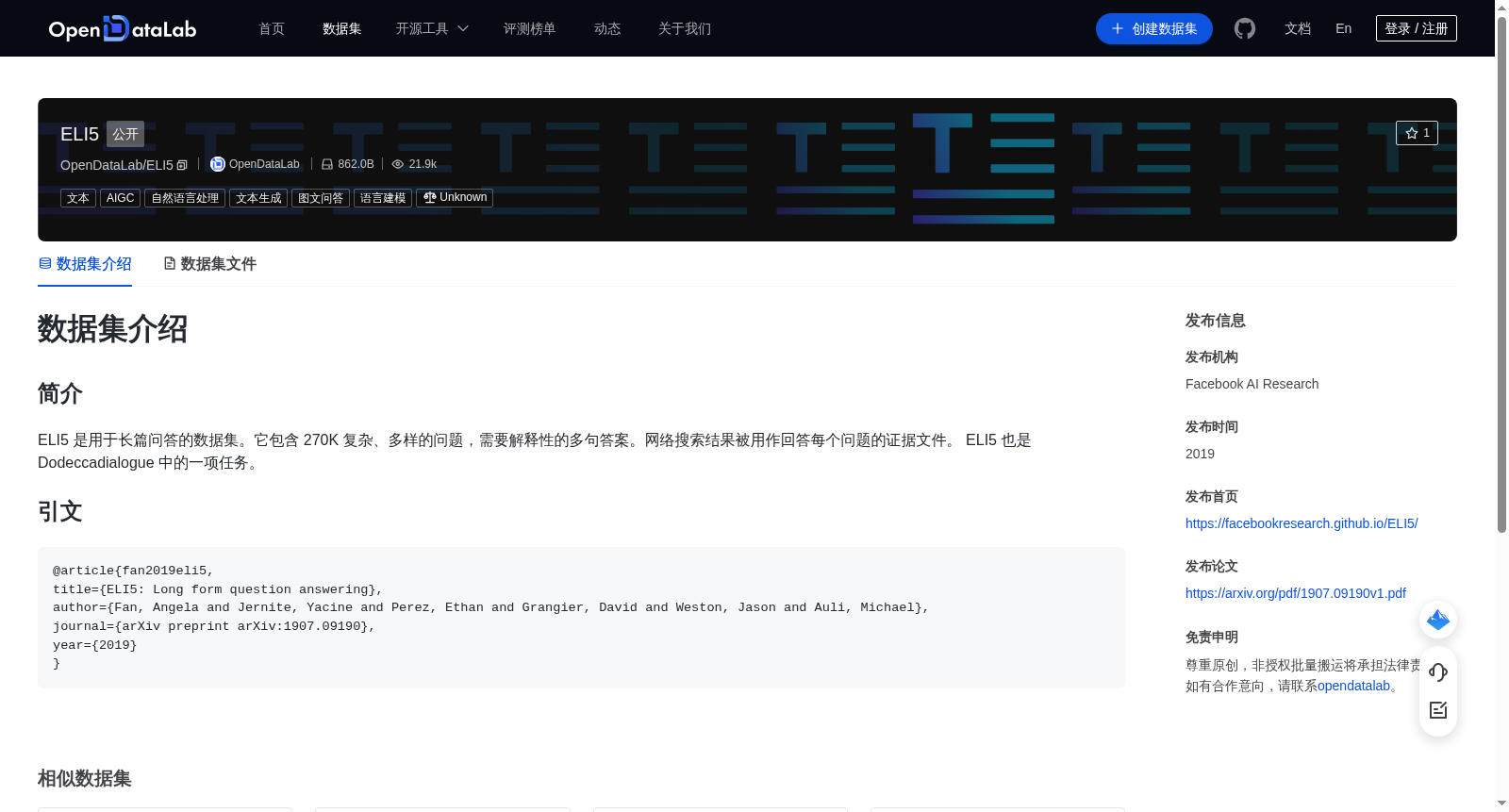Click the 862.0B dataset size indicator

point(347,164)
